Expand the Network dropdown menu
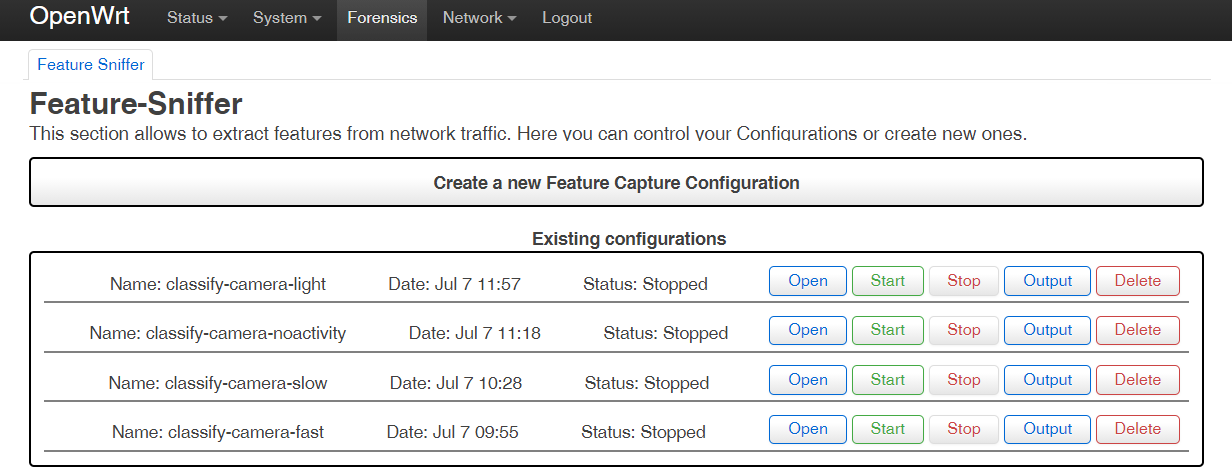Viewport: 1232px width, 468px height. pos(479,18)
